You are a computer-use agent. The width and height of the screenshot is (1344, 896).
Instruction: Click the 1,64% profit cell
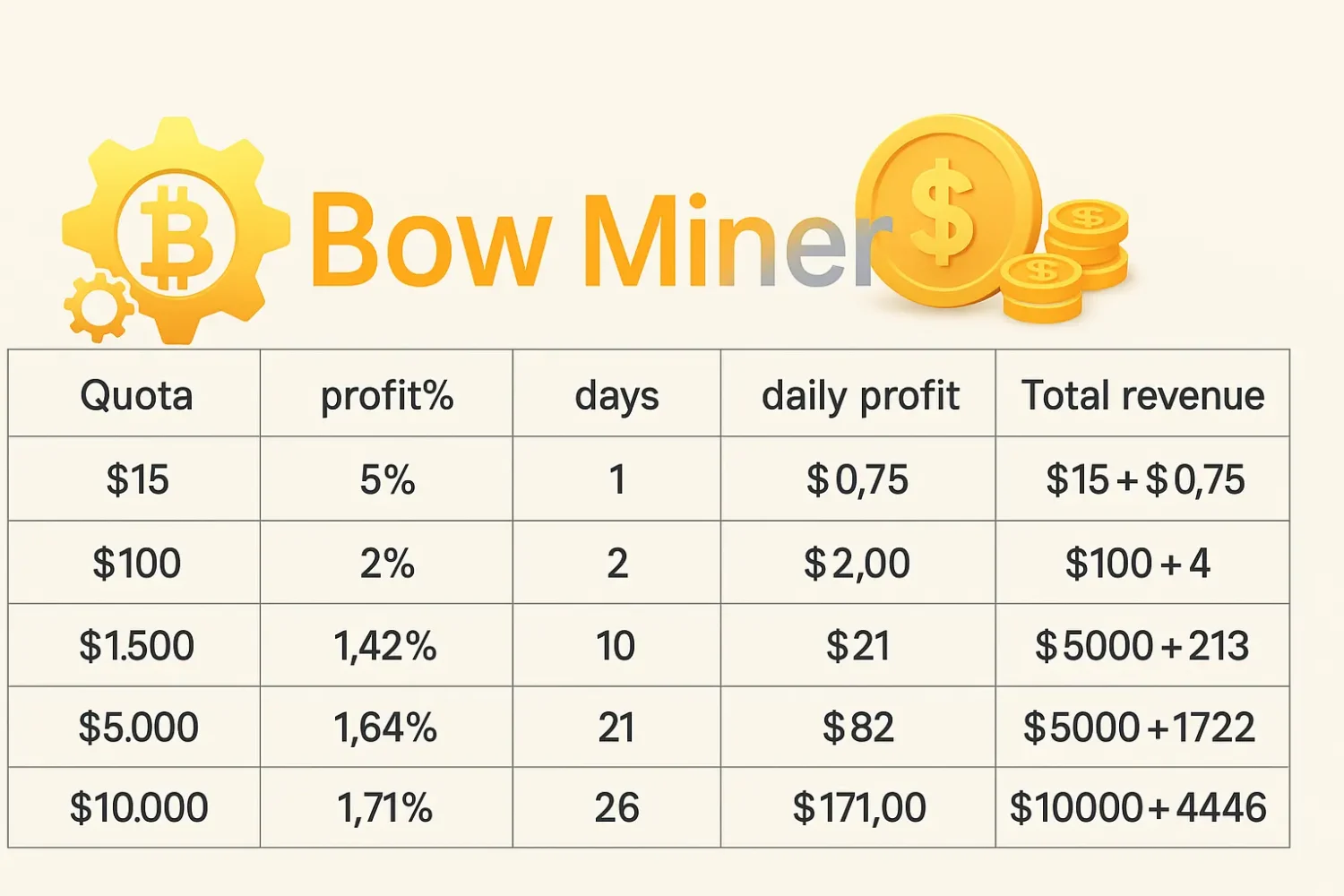tap(385, 728)
